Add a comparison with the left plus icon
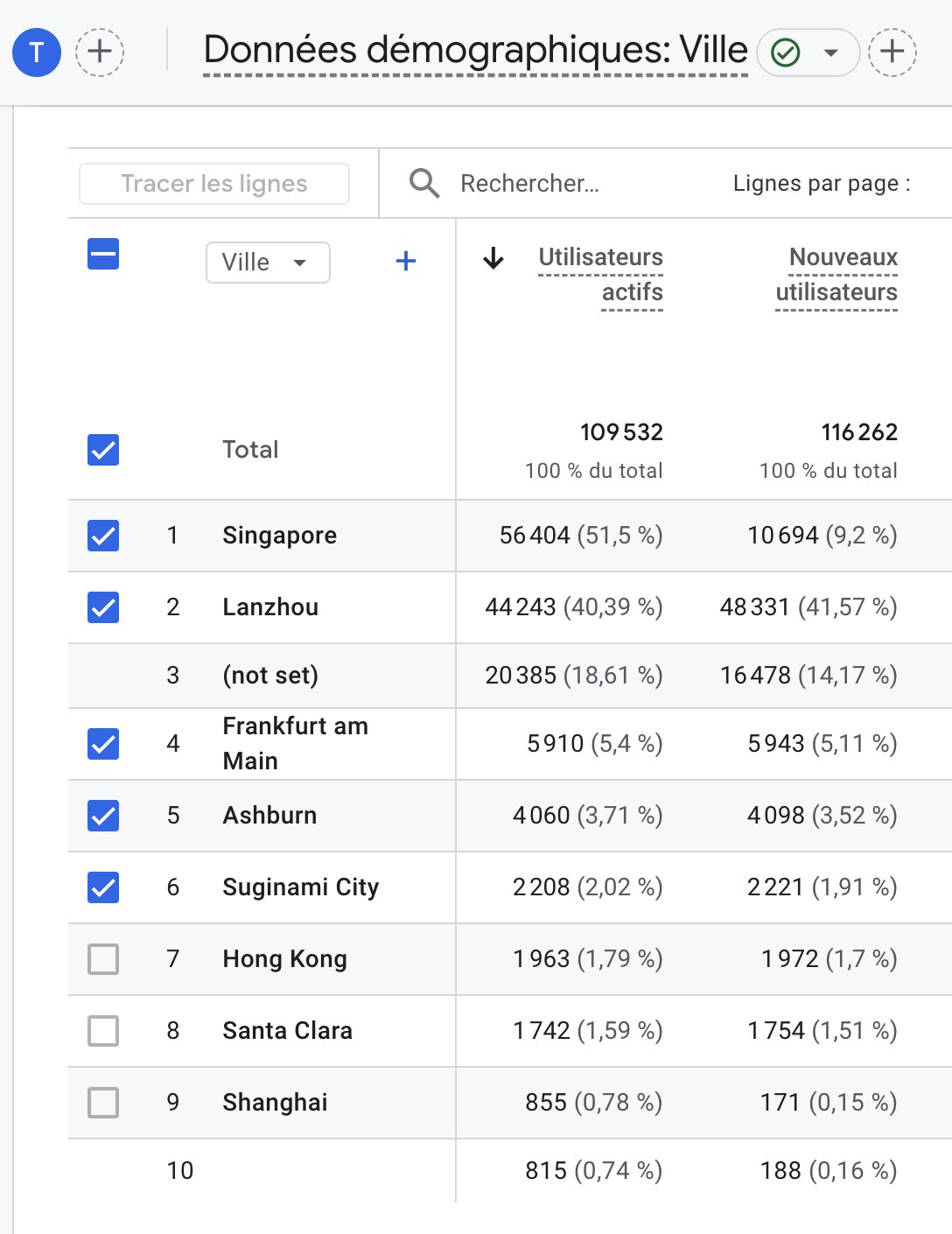The height and width of the screenshot is (1234, 952). tap(100, 53)
